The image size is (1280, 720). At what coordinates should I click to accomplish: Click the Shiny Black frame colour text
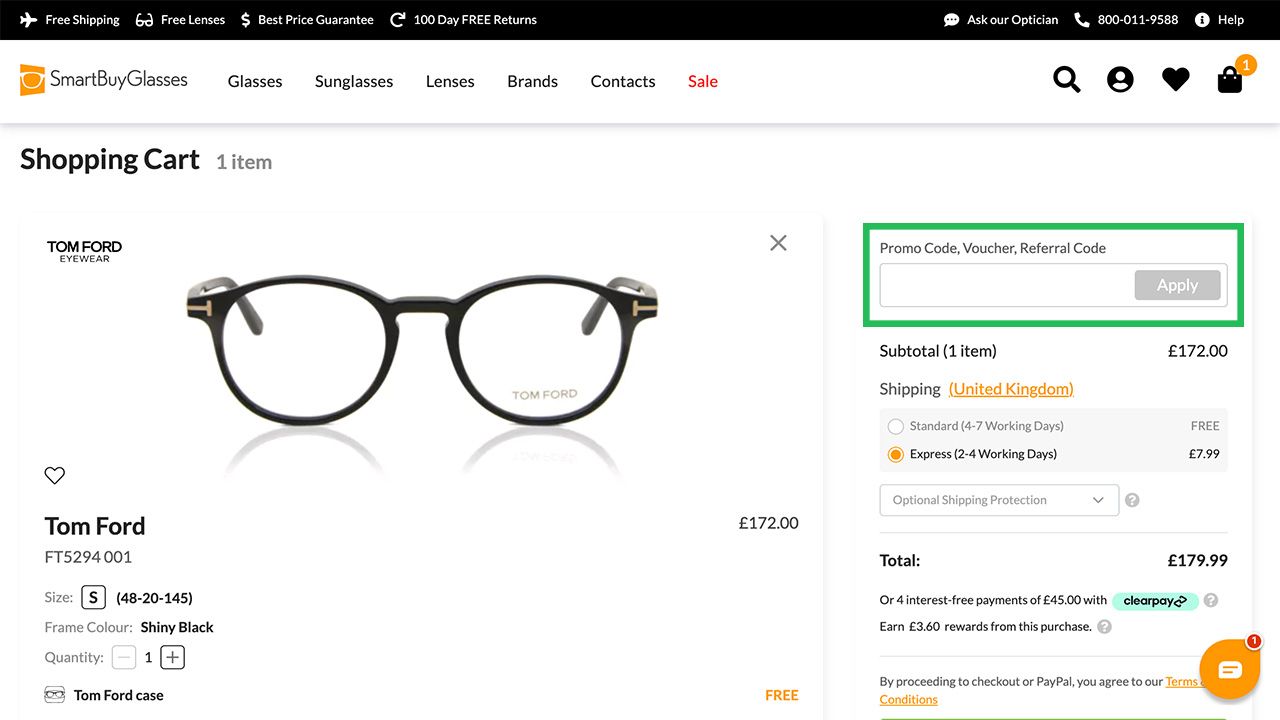point(177,627)
